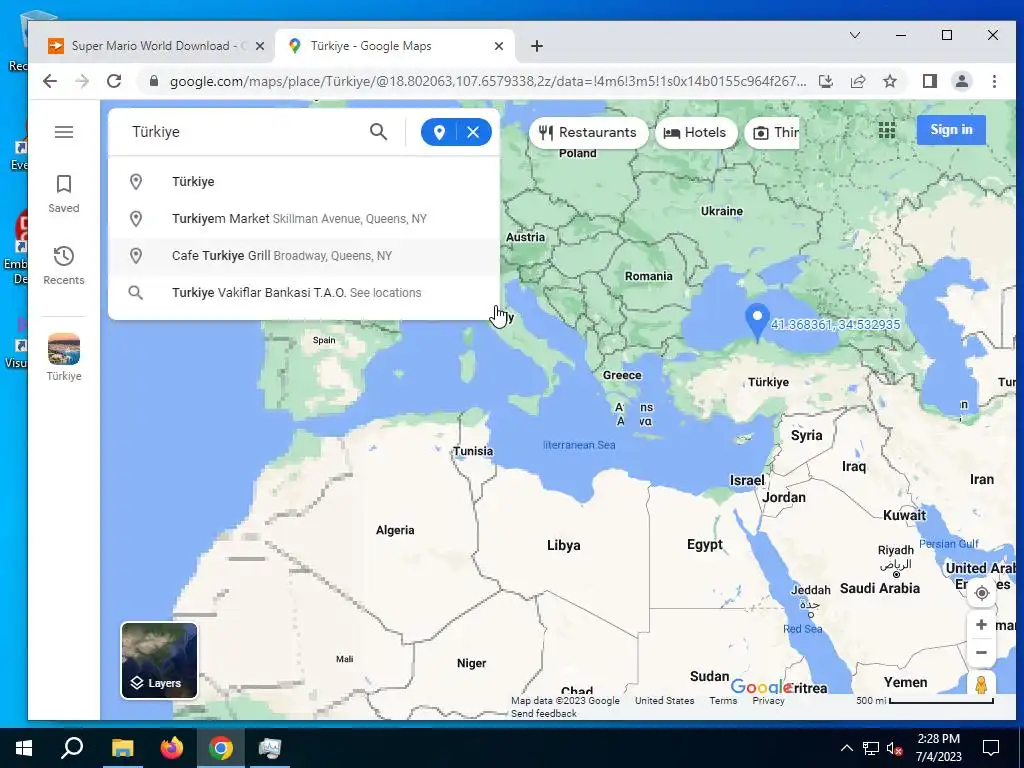The width and height of the screenshot is (1024, 768).
Task: Click the address bar URL
Action: pos(488,82)
